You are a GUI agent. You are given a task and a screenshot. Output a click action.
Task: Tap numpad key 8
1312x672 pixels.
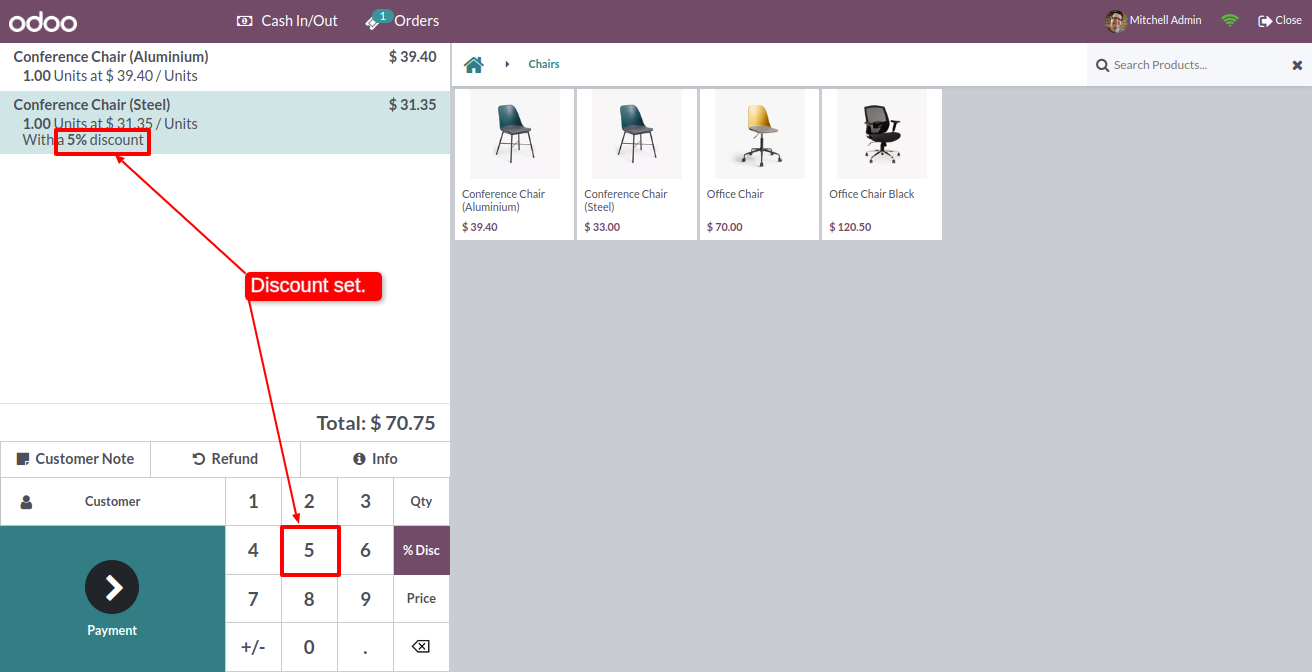tap(309, 598)
